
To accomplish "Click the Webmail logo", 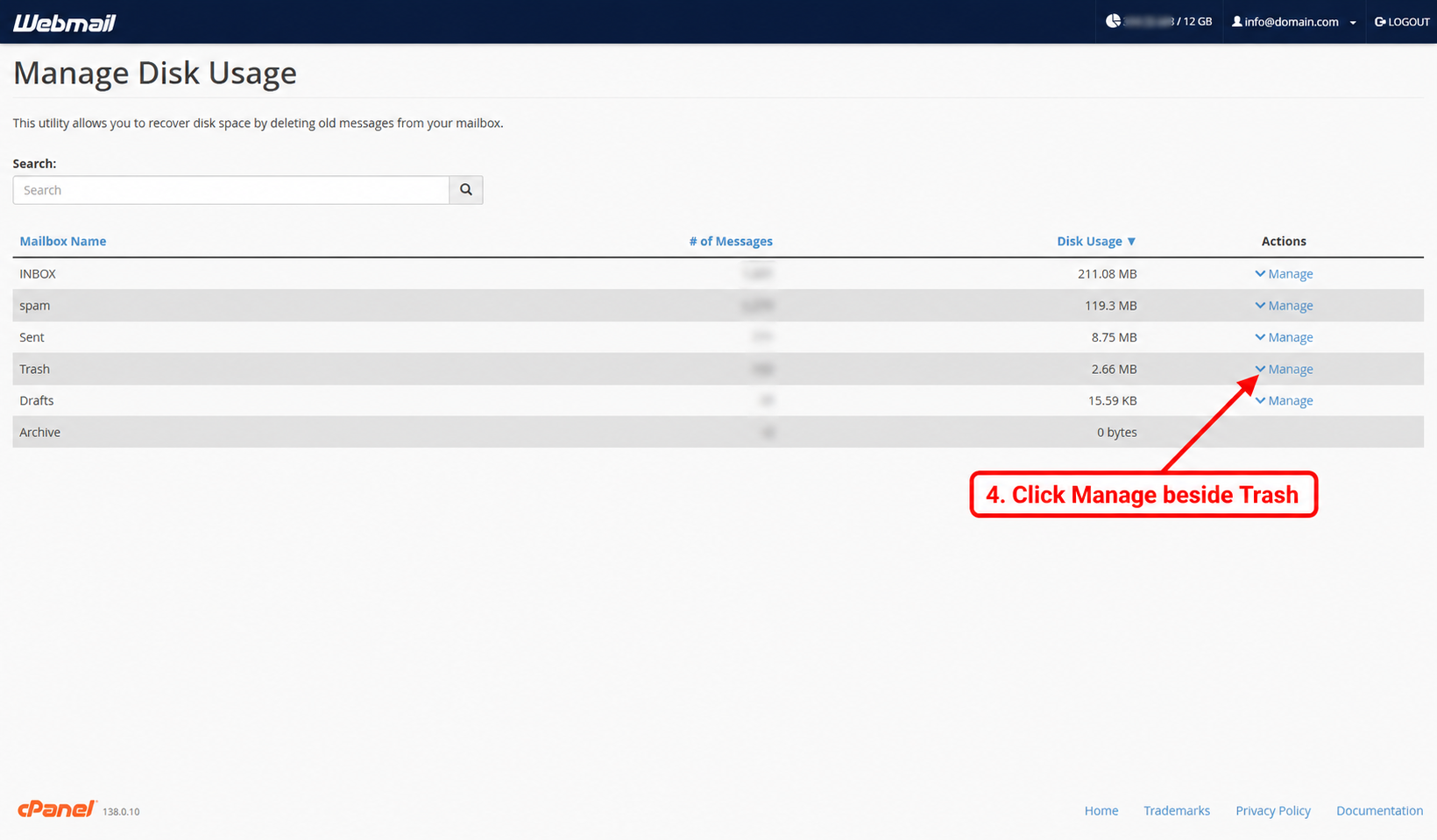I will (64, 23).
